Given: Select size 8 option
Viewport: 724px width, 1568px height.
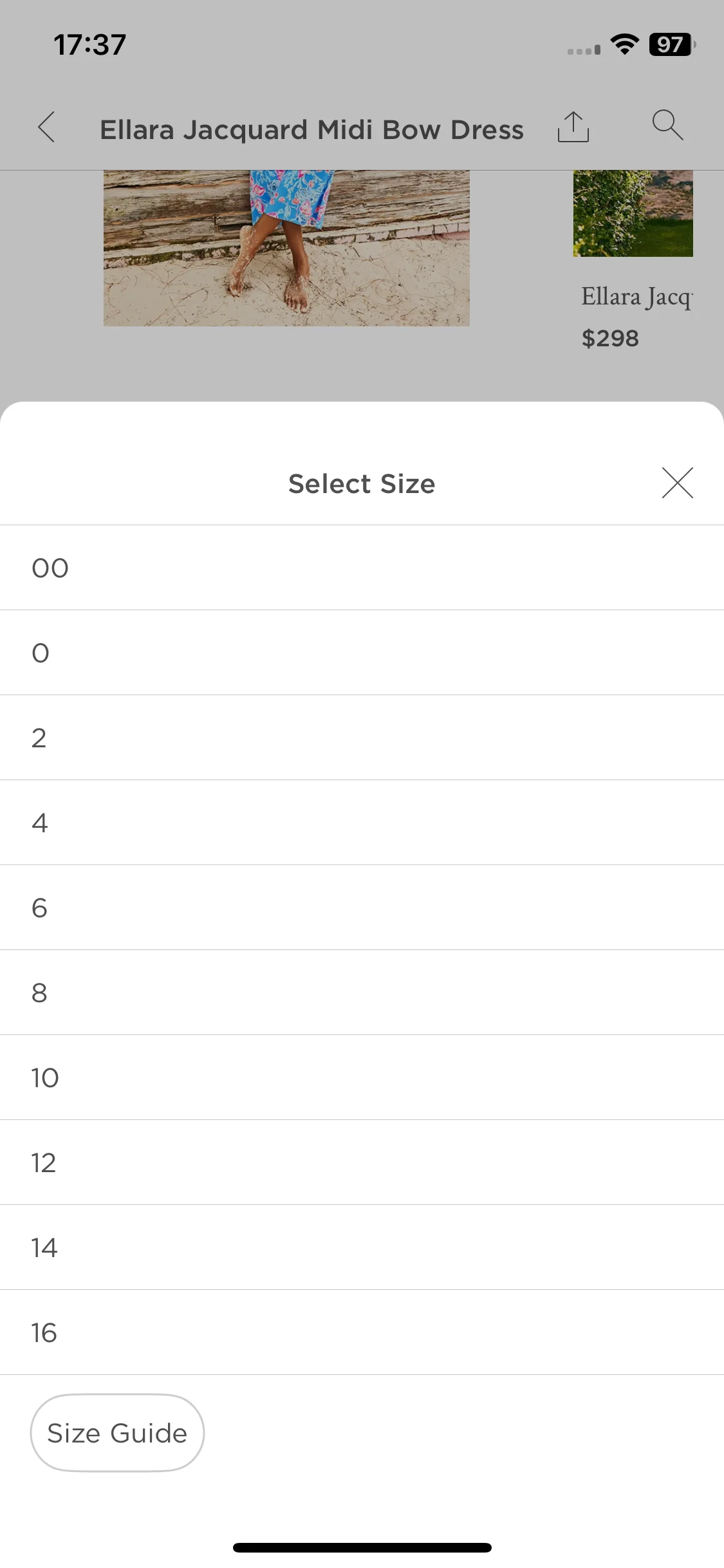Looking at the screenshot, I should [x=362, y=993].
